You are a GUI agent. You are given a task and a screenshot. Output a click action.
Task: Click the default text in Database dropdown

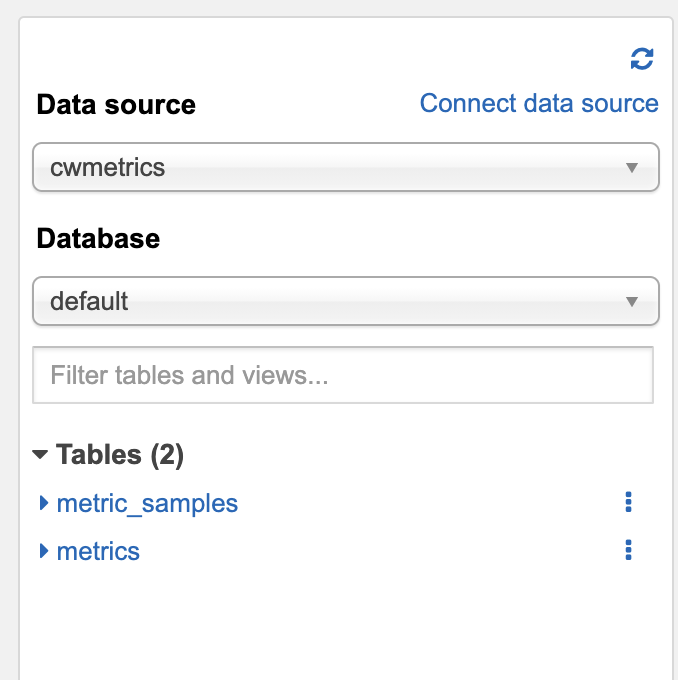tap(89, 301)
